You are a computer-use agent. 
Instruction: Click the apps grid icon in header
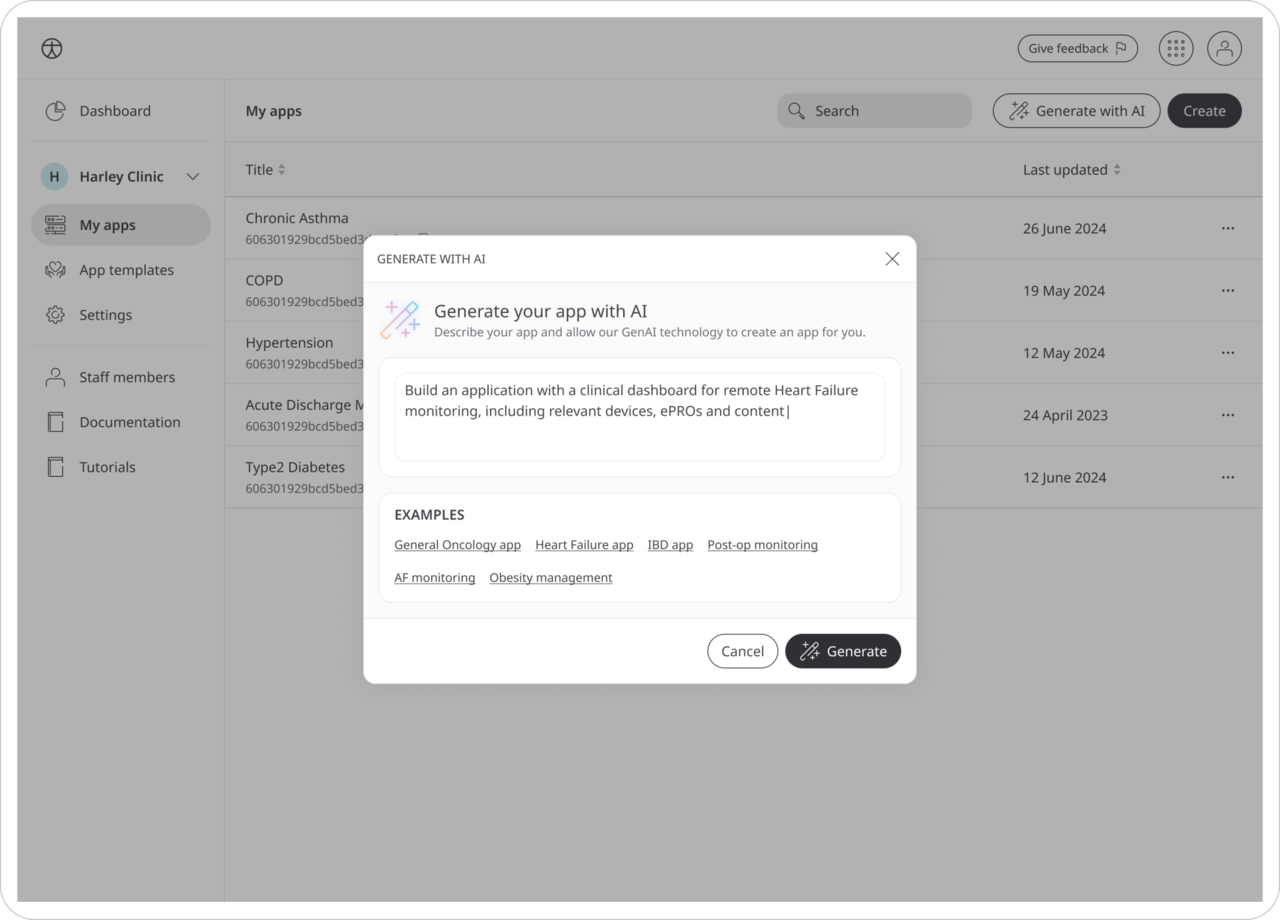click(x=1175, y=48)
